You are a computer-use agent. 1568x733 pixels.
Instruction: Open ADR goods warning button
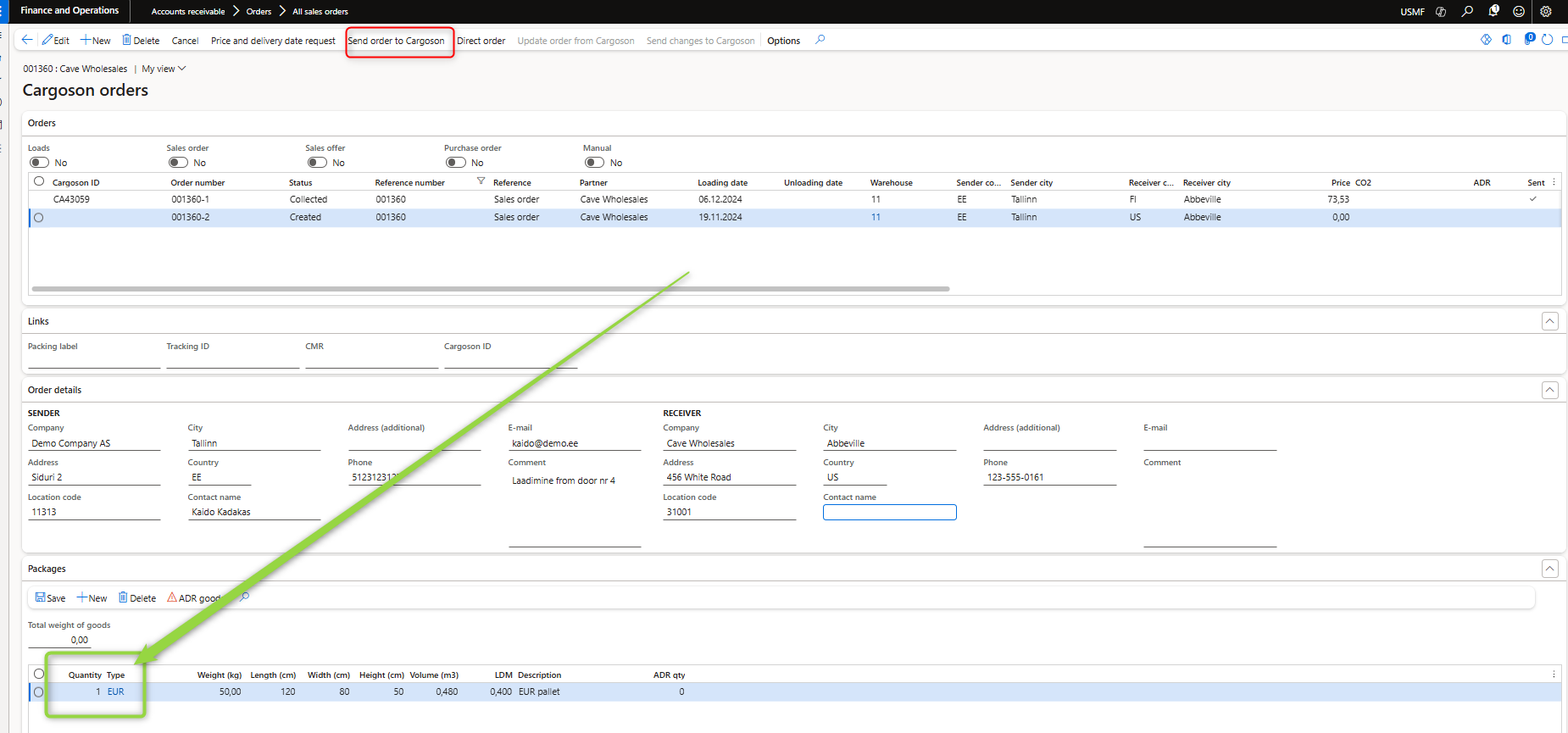click(194, 597)
